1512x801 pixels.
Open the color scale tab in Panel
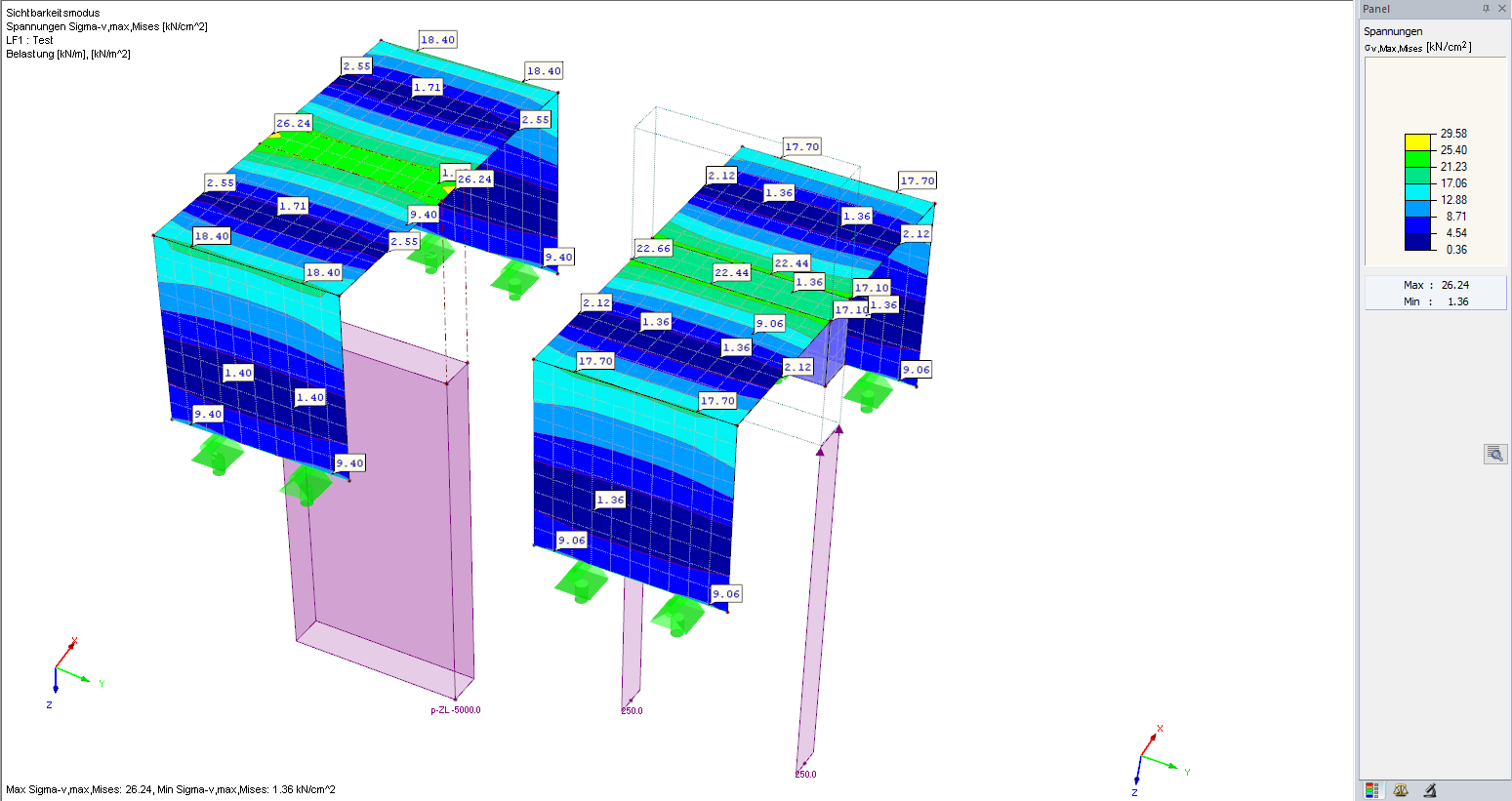coord(1372,790)
